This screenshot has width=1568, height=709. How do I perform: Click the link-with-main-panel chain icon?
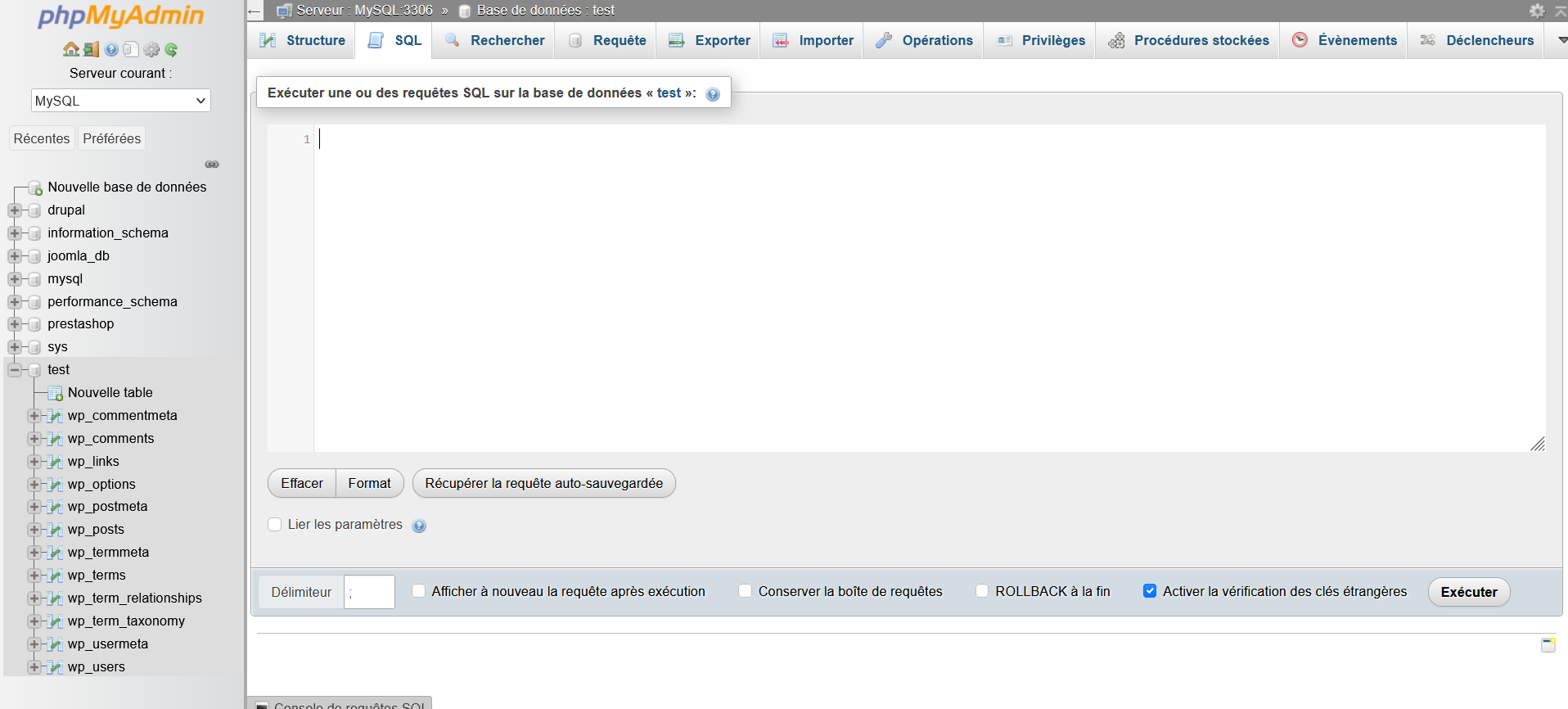[212, 165]
